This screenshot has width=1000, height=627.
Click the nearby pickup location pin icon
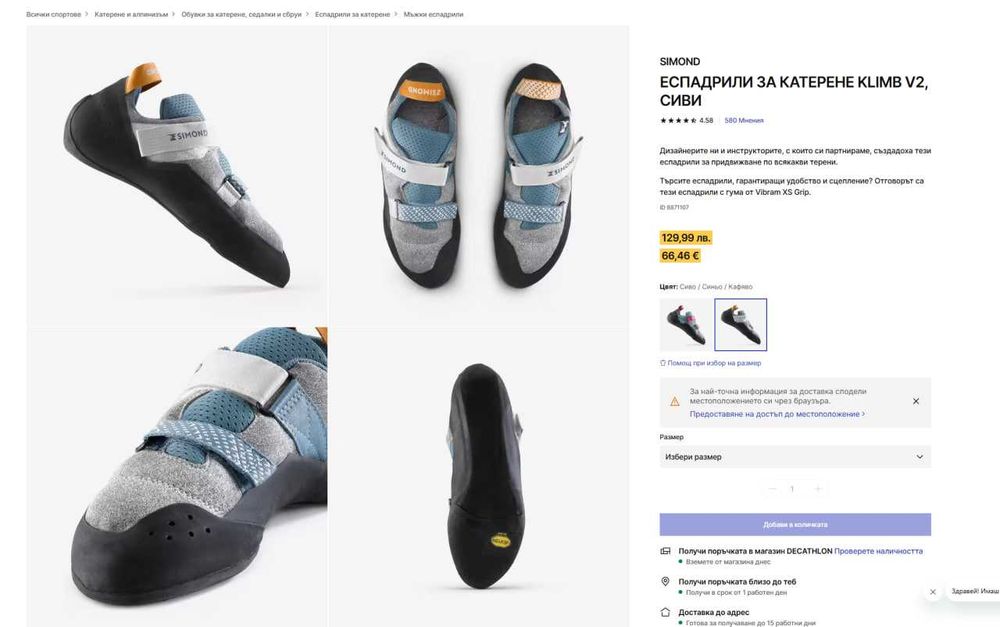(x=665, y=581)
